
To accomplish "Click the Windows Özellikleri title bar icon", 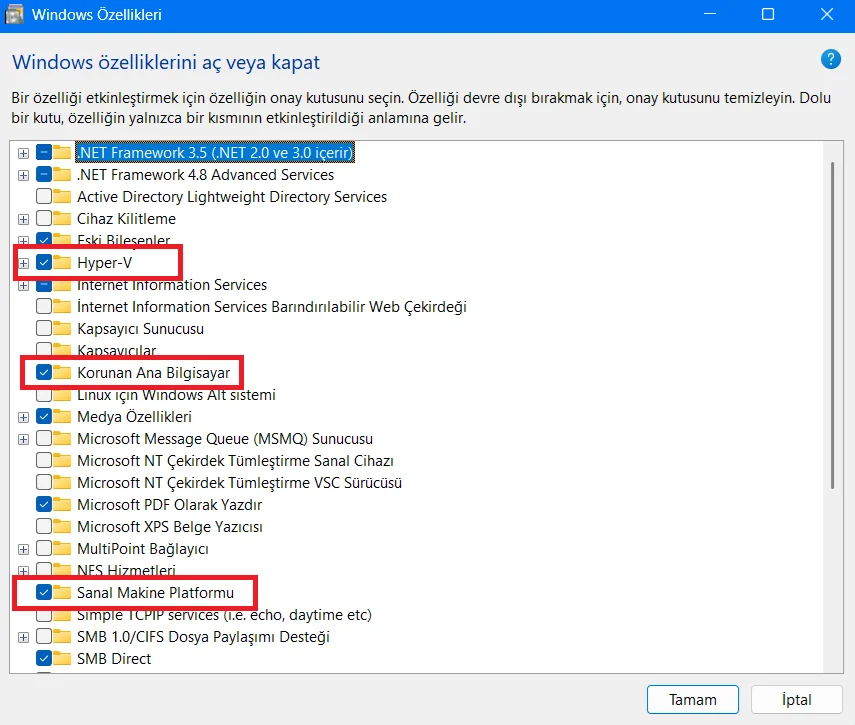I will pos(14,15).
